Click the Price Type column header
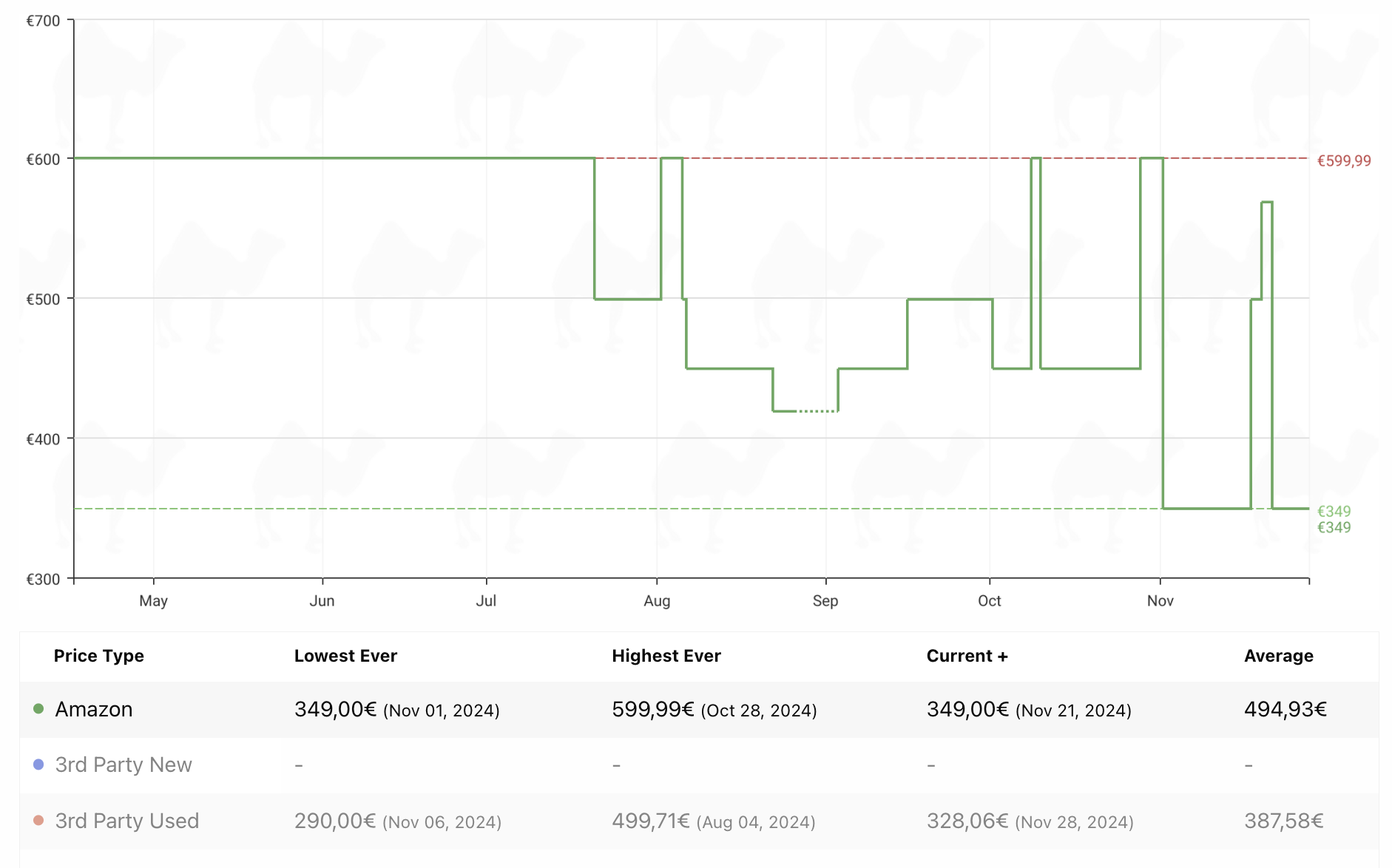 tap(99, 656)
